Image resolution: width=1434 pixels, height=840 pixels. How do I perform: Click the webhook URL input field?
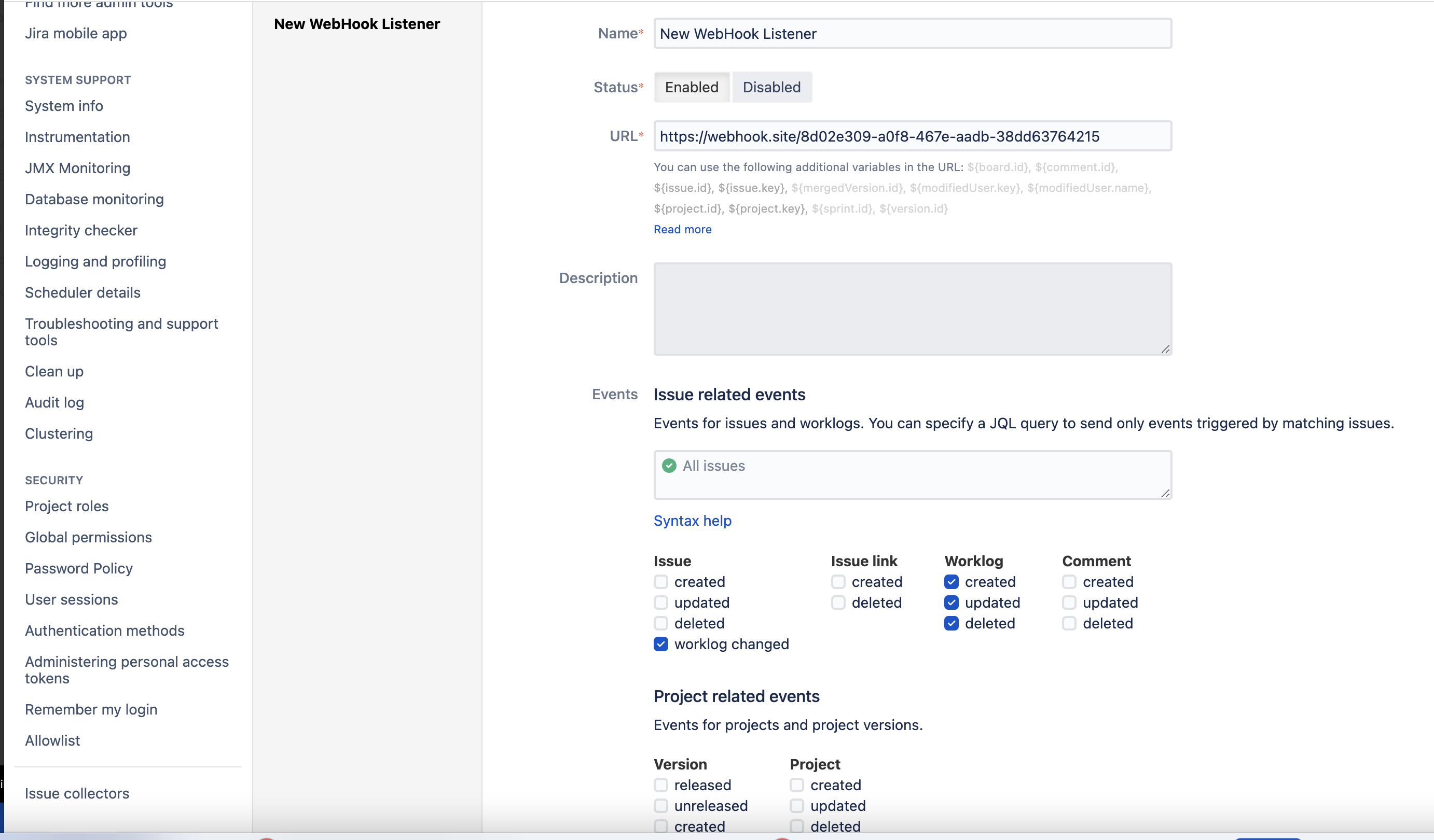pyautogui.click(x=912, y=136)
